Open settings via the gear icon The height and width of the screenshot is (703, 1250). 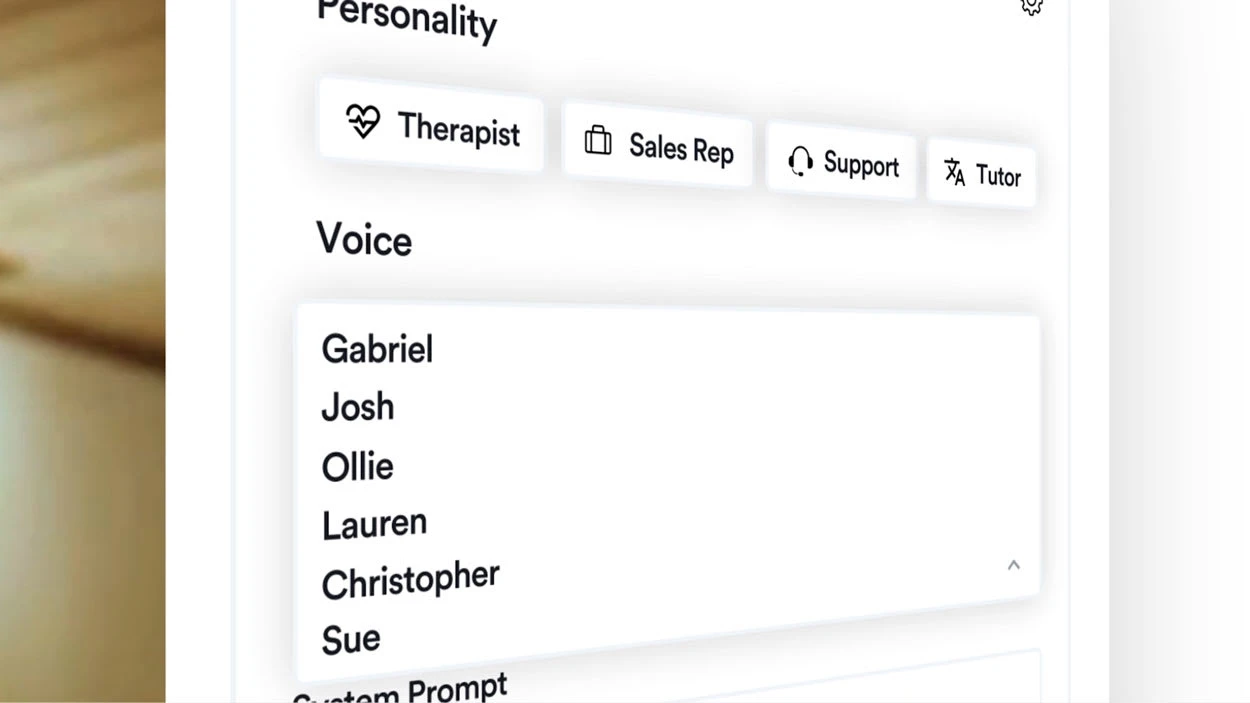(1032, 6)
